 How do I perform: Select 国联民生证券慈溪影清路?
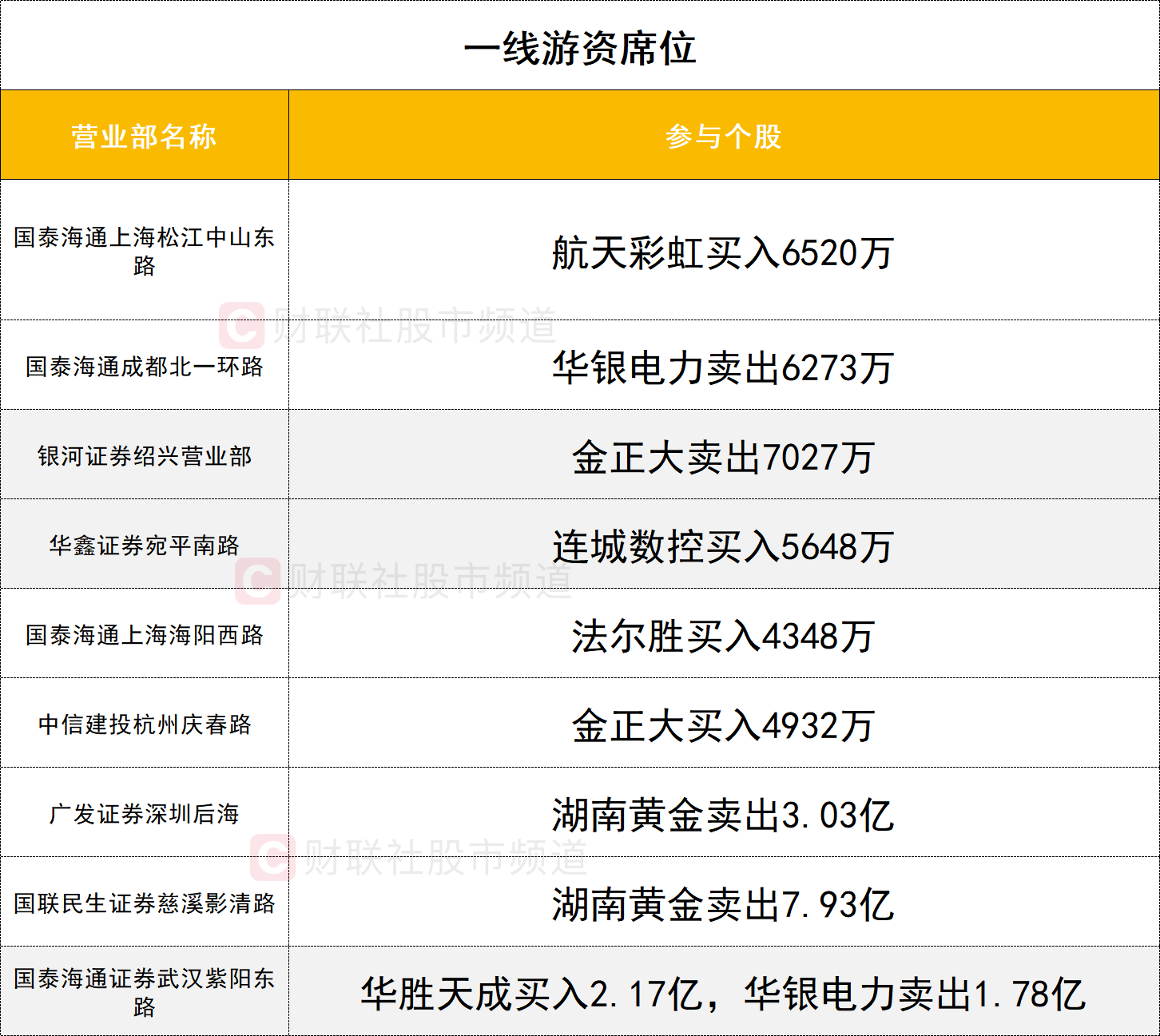click(145, 903)
